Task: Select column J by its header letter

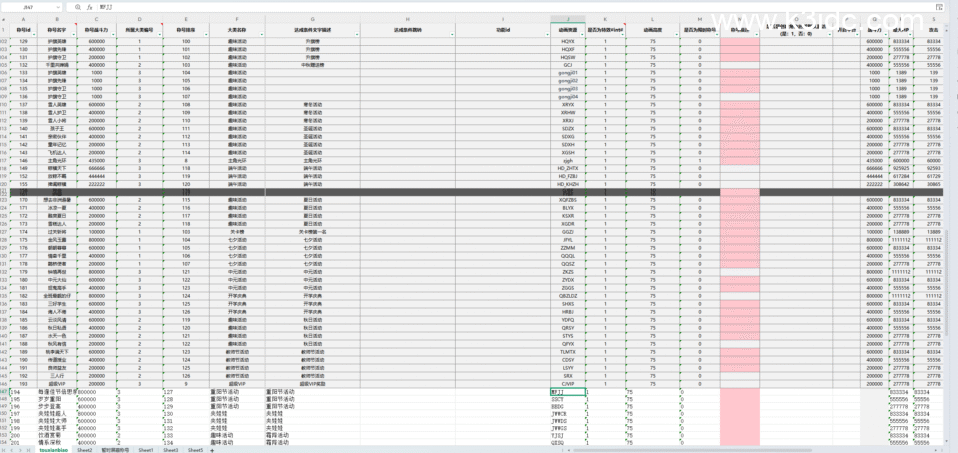Action: pyautogui.click(x=568, y=19)
